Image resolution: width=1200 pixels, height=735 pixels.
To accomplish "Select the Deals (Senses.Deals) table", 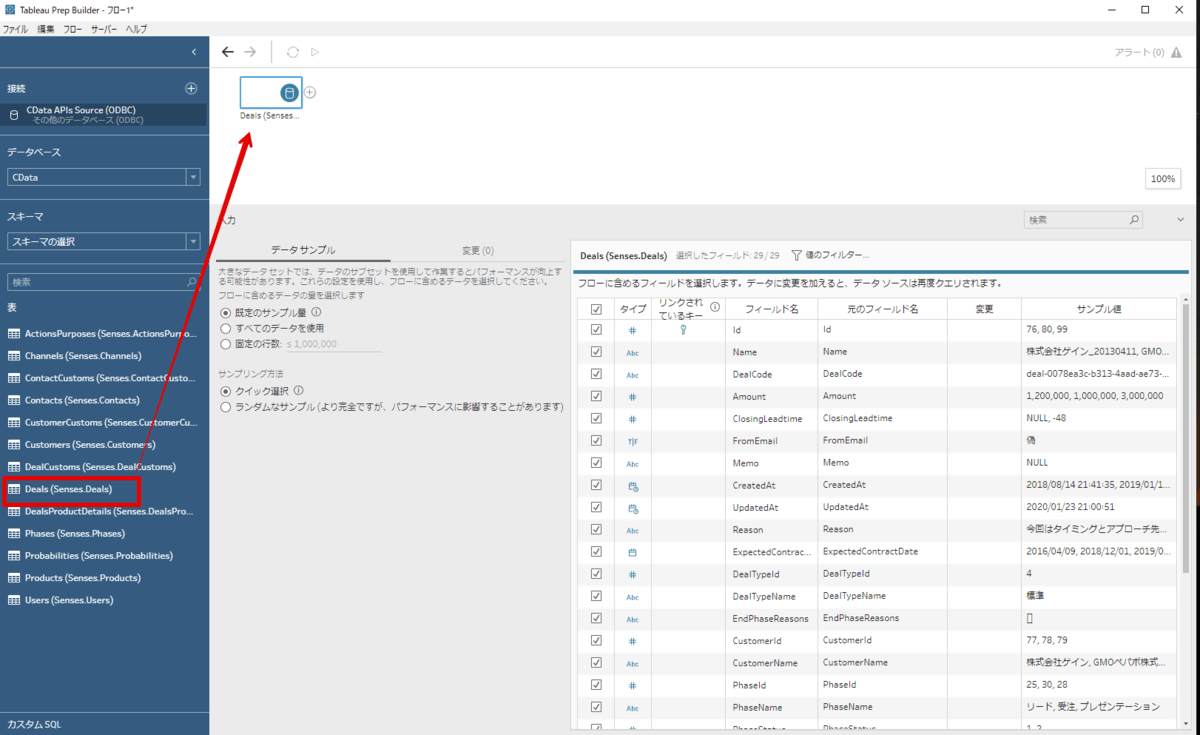I will click(x=70, y=489).
